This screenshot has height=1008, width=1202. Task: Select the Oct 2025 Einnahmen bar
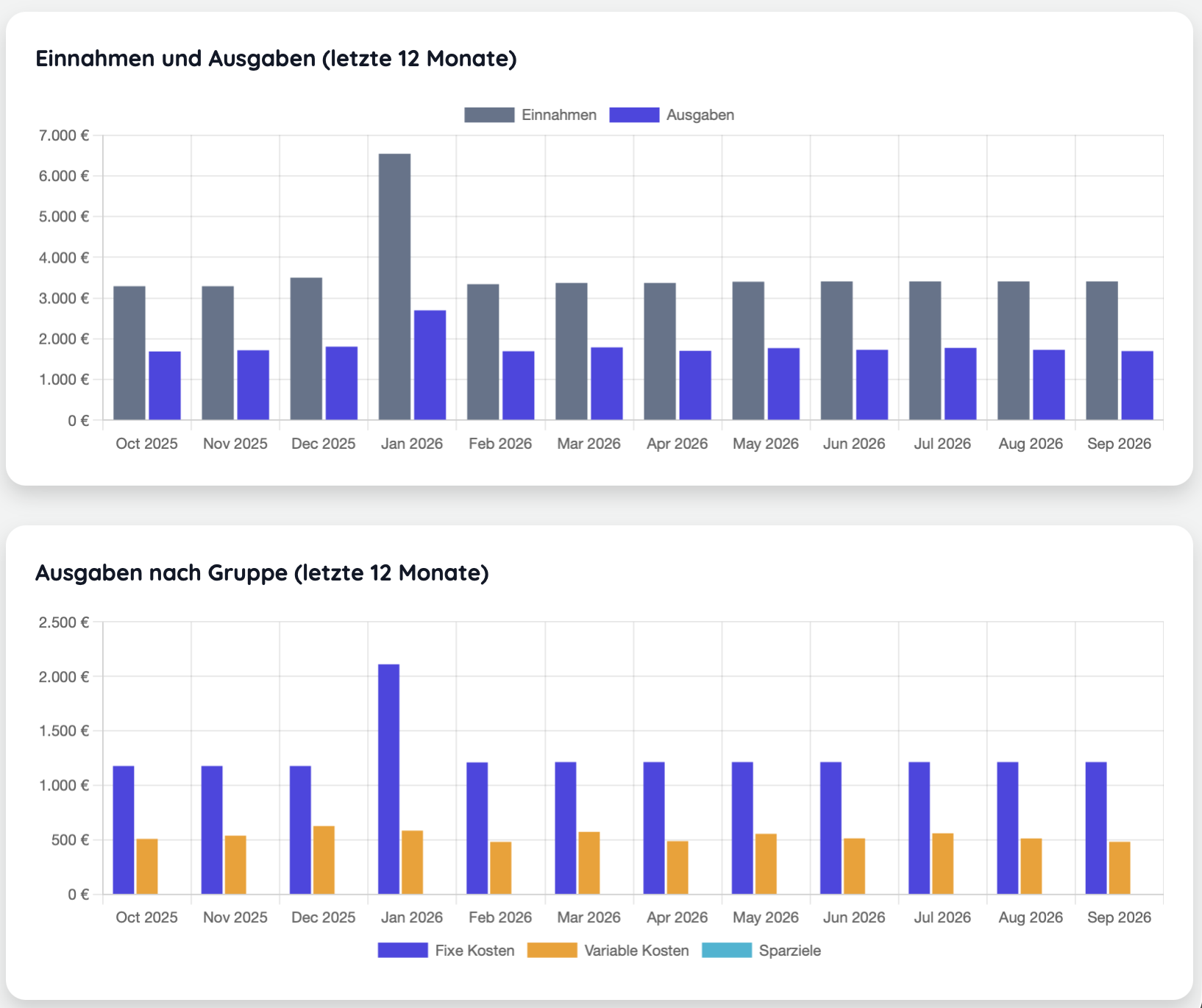click(129, 353)
